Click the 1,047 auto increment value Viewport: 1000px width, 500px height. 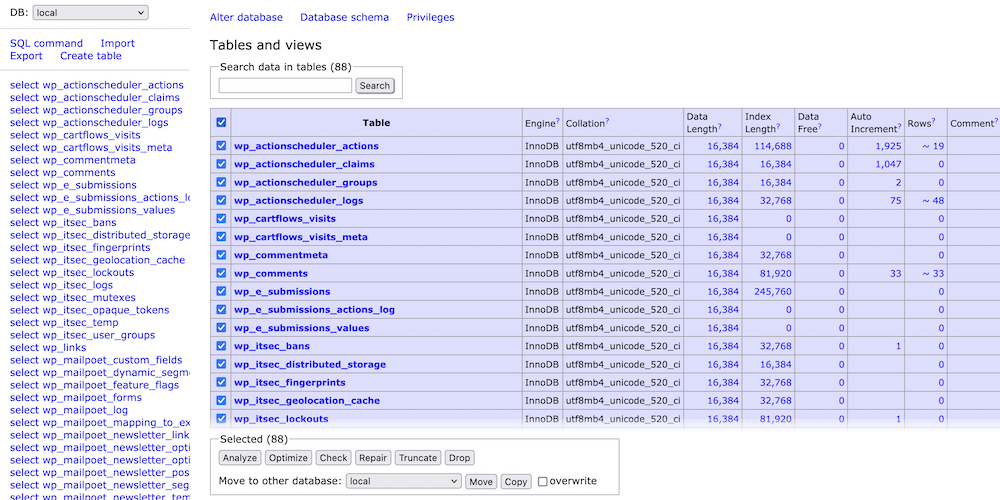tap(888, 164)
